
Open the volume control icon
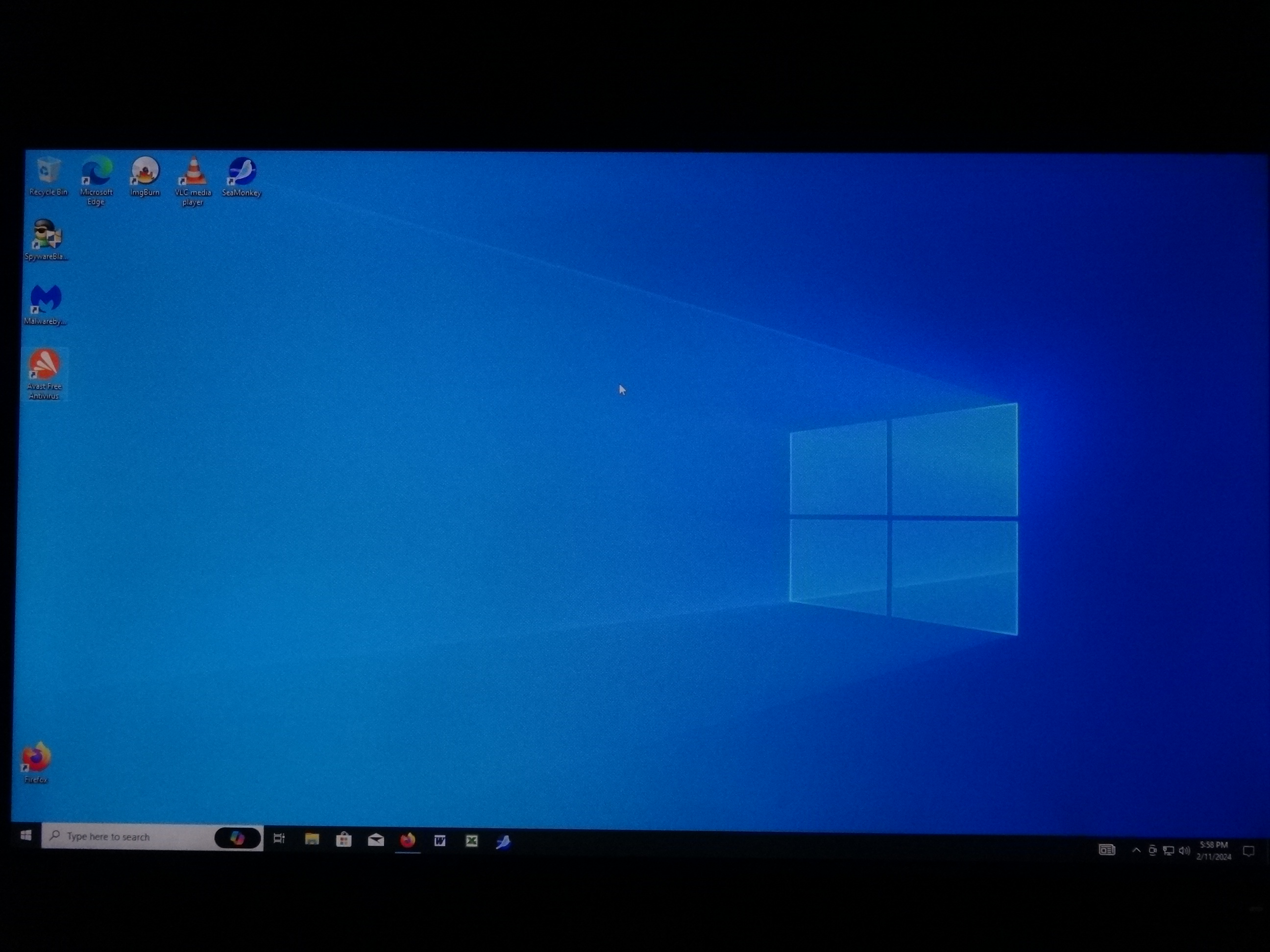1184,851
